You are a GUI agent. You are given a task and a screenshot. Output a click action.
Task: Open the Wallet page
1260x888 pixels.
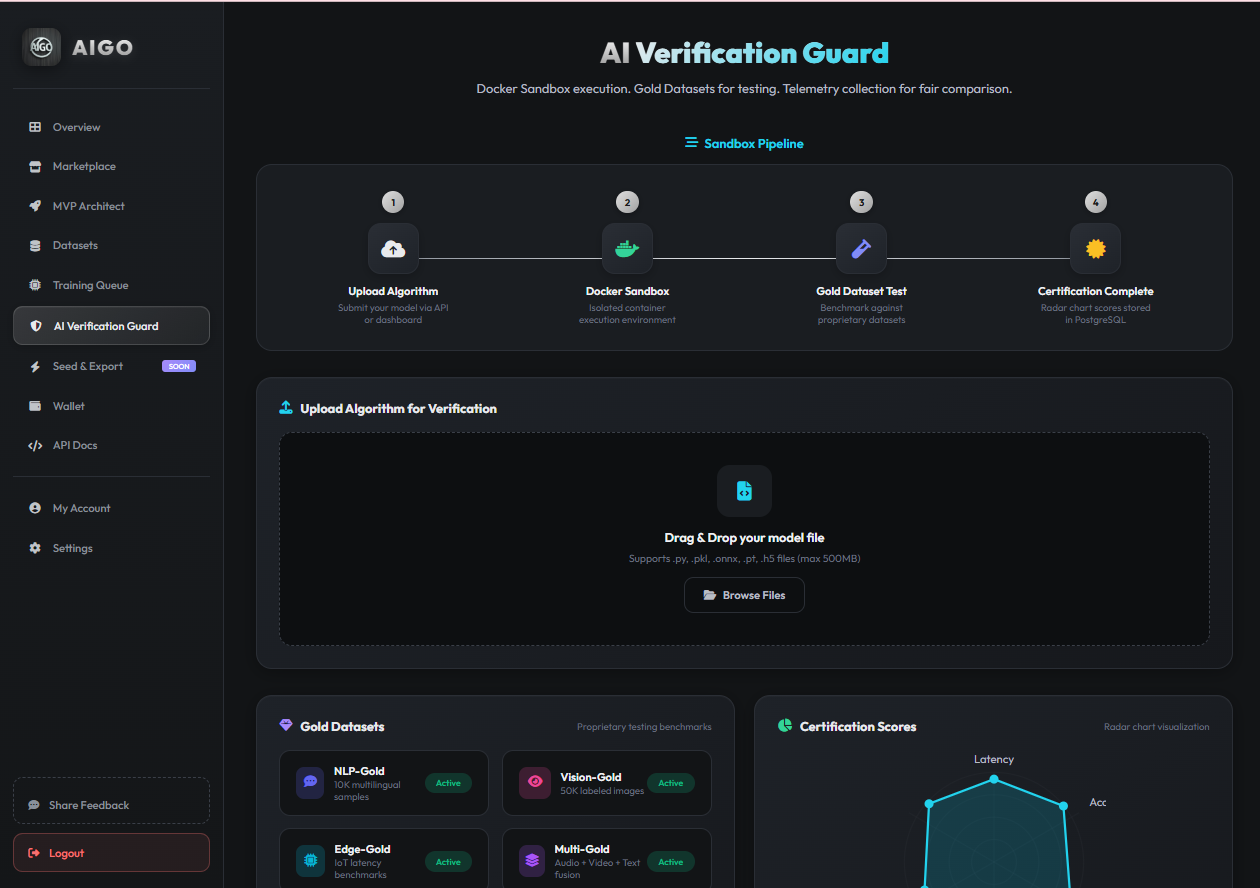(x=111, y=406)
